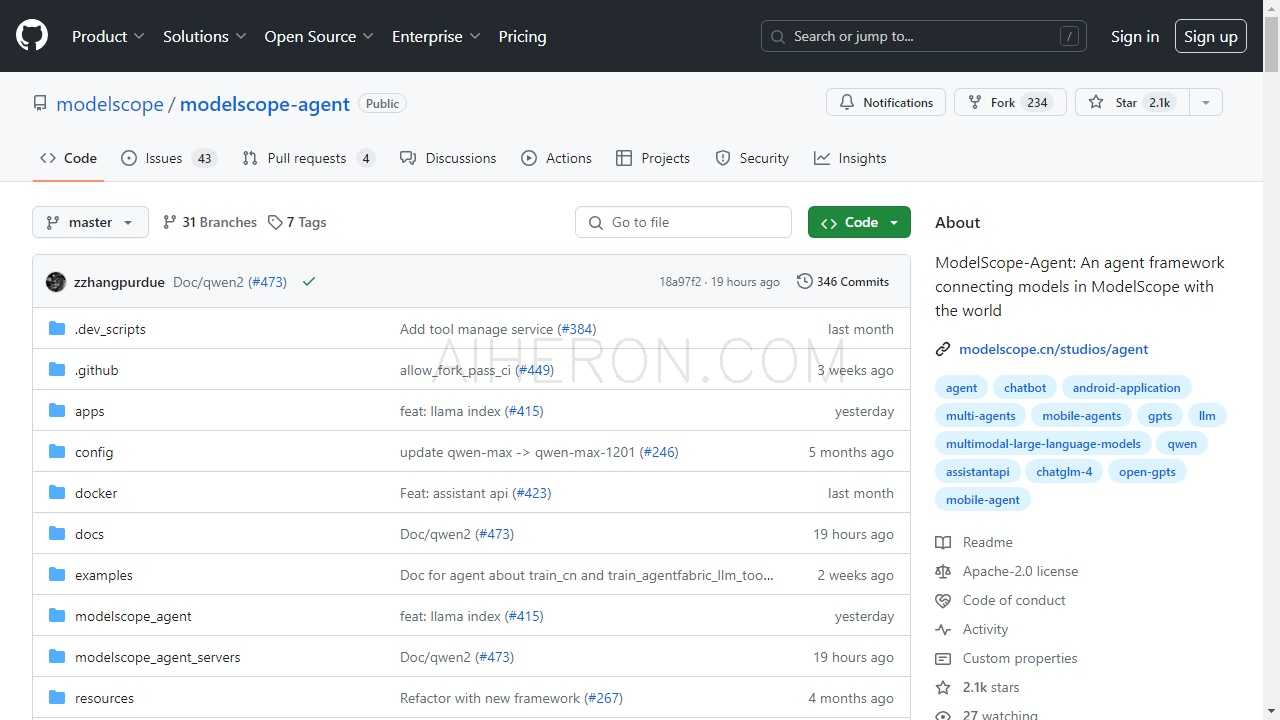Open the resources folder
Image resolution: width=1280 pixels, height=720 pixels.
point(104,698)
